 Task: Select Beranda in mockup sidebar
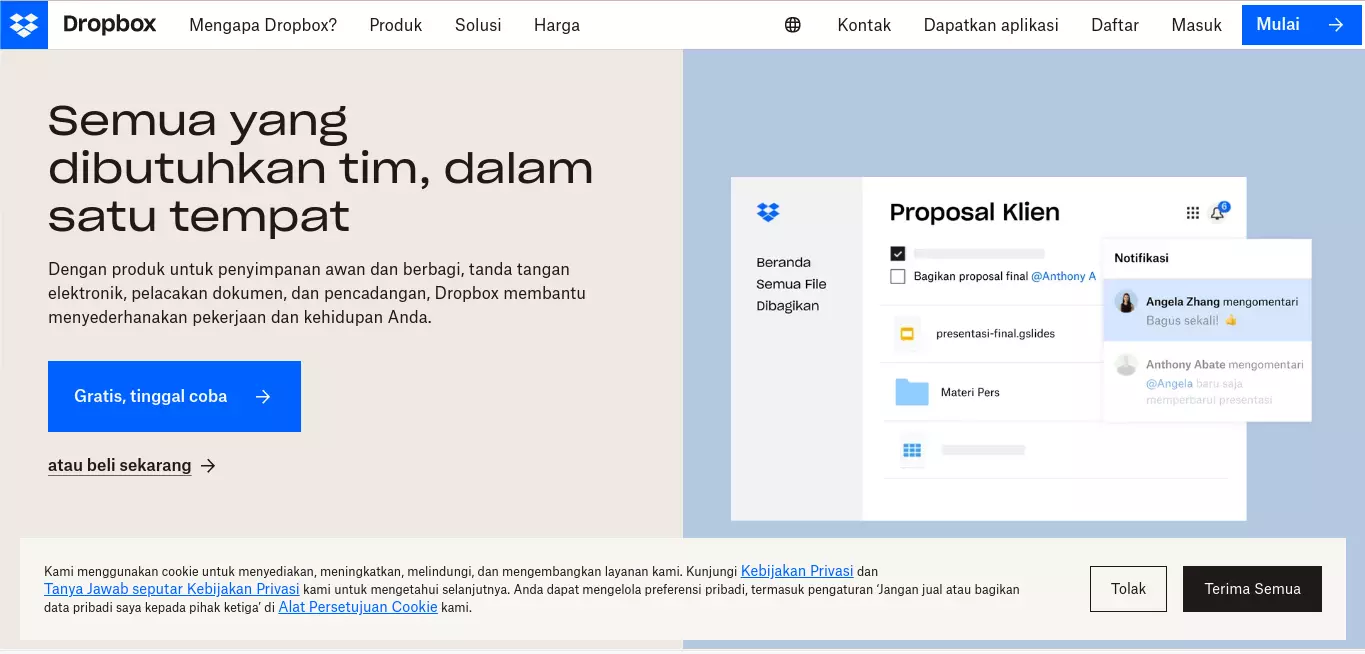click(x=783, y=263)
